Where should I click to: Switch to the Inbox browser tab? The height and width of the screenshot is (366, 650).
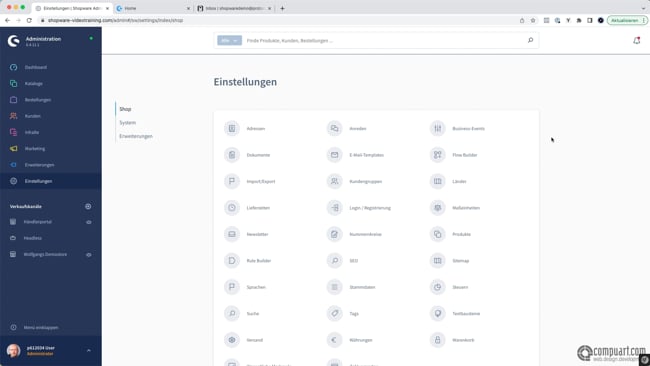click(x=234, y=8)
